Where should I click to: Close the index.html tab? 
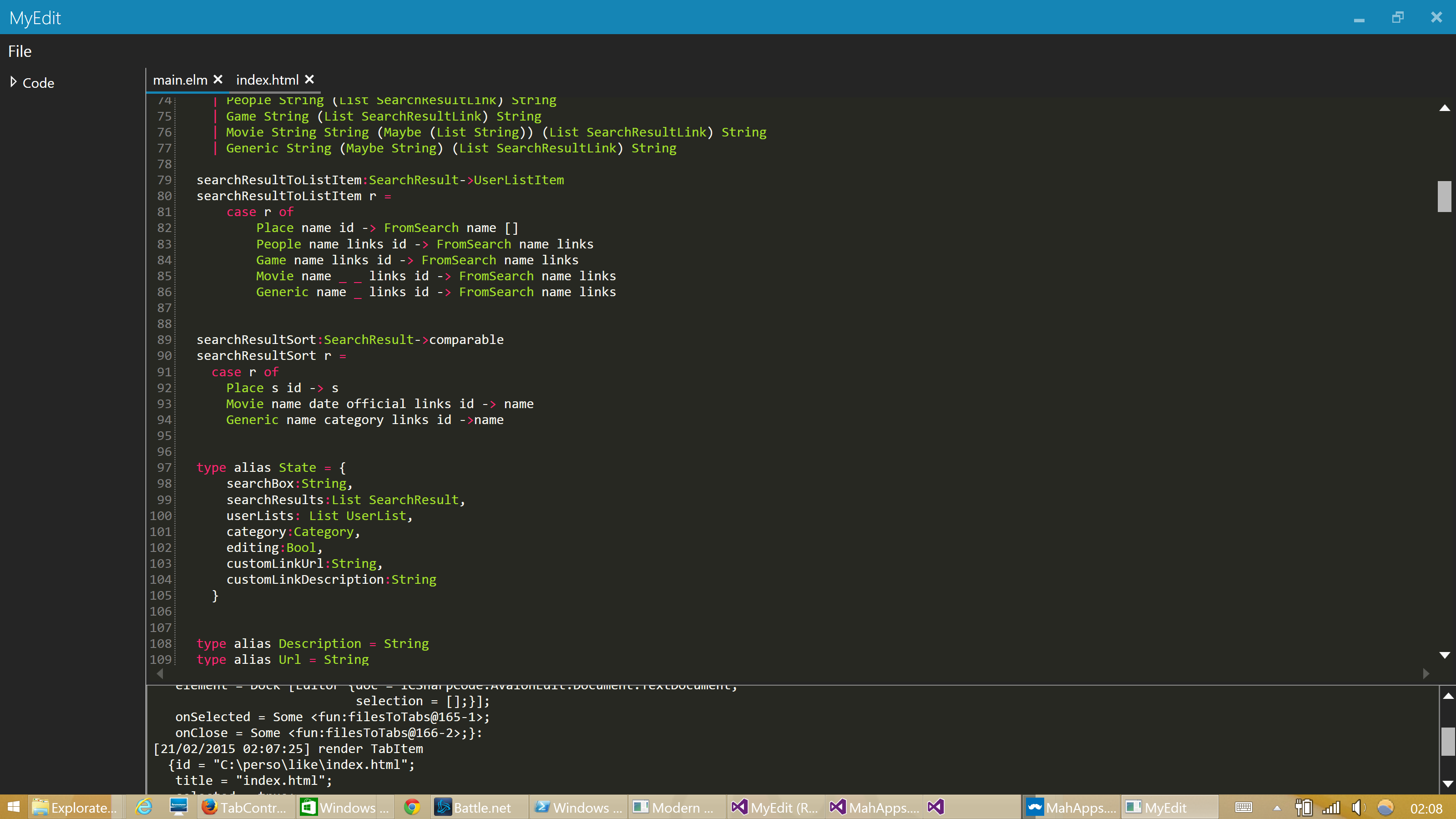[309, 80]
